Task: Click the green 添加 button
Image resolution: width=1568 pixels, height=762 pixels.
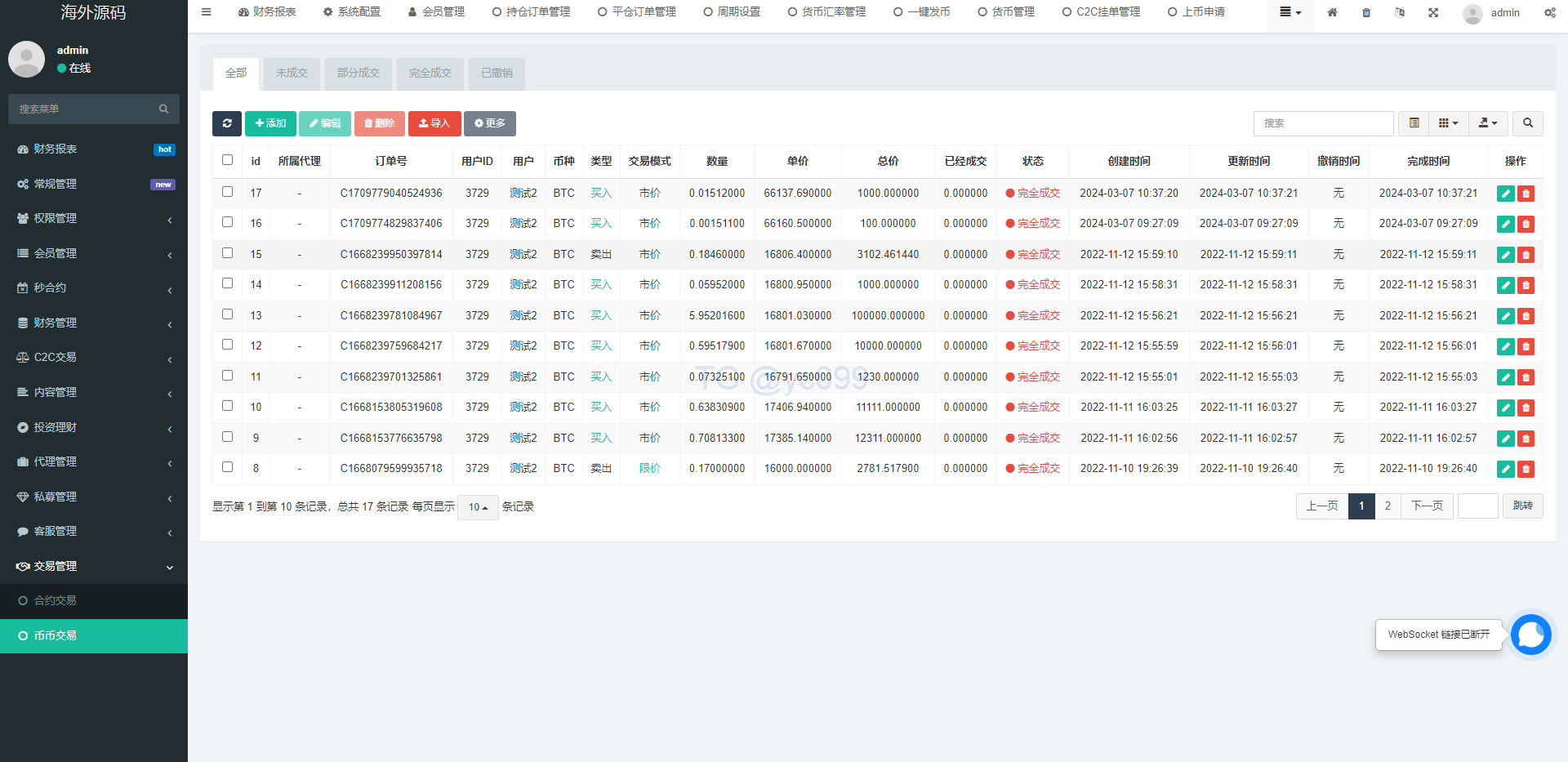Action: click(270, 123)
